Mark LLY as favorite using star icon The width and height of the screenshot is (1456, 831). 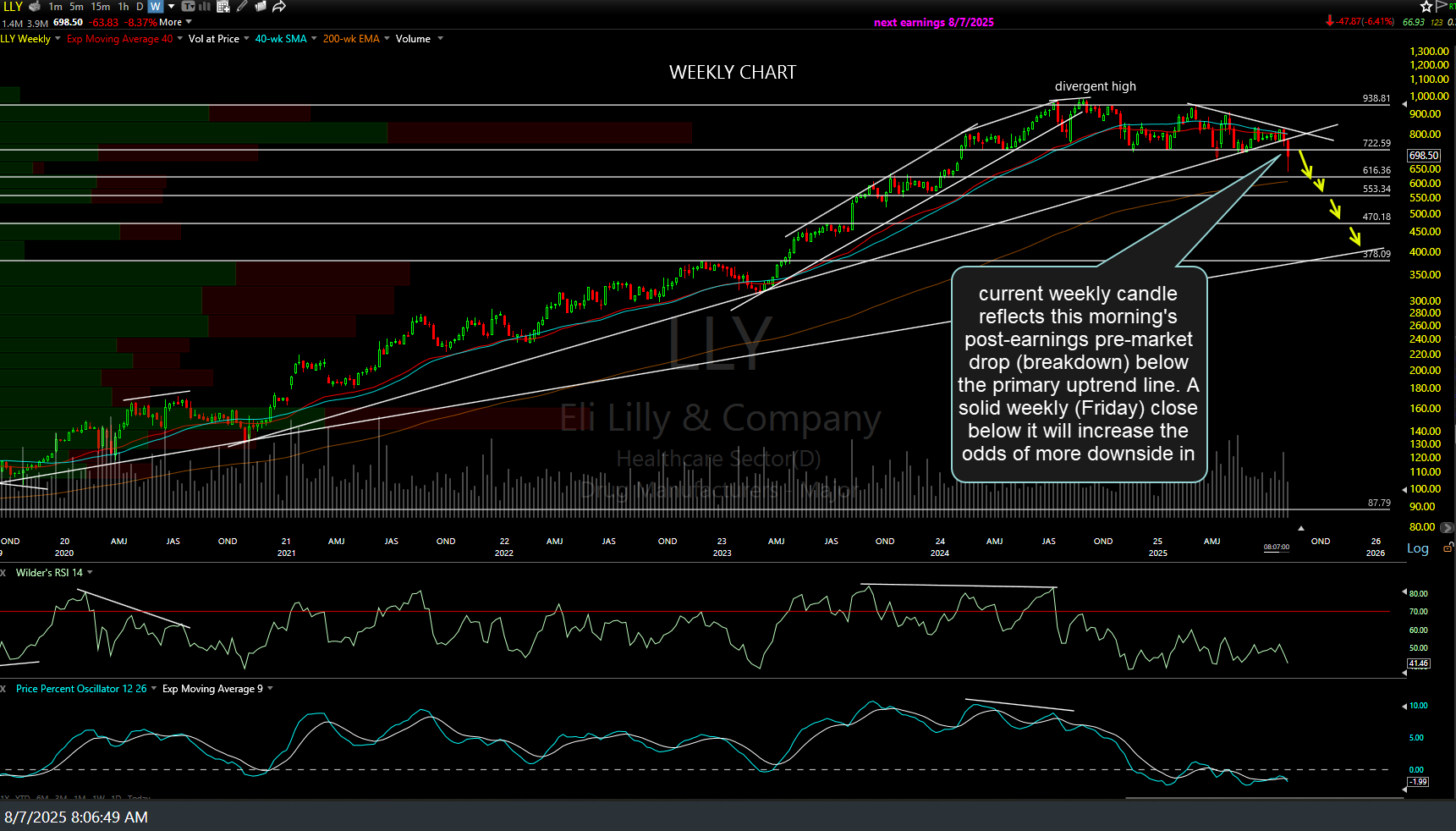pyautogui.click(x=1425, y=6)
